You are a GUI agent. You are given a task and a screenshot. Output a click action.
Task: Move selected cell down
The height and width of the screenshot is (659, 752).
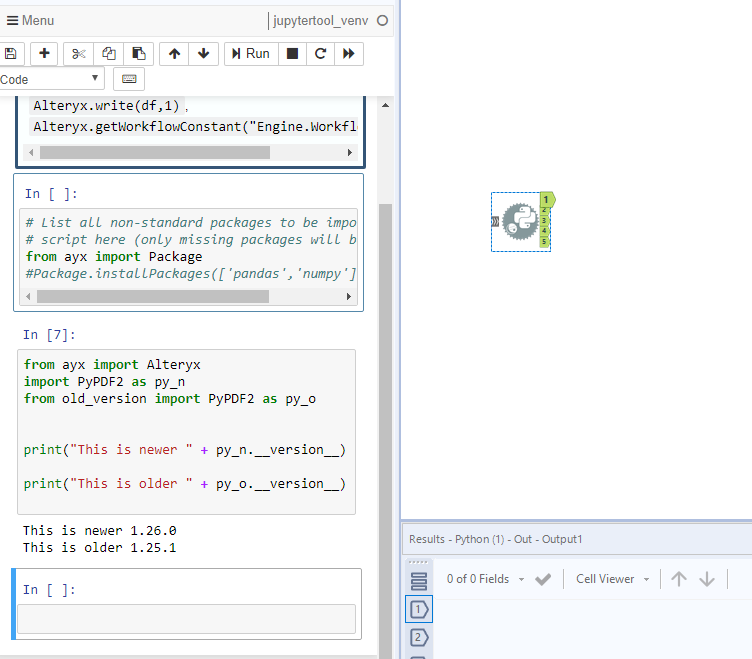pos(203,54)
